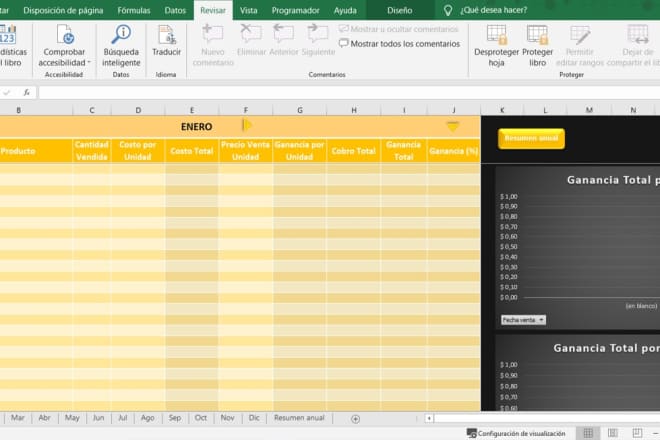Open the Disposición de página tab
This screenshot has width=660, height=440.
point(63,11)
